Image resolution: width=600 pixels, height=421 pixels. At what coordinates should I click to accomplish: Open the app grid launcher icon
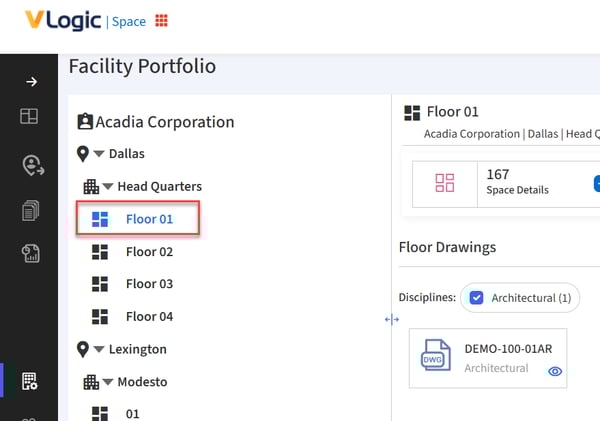coord(161,21)
